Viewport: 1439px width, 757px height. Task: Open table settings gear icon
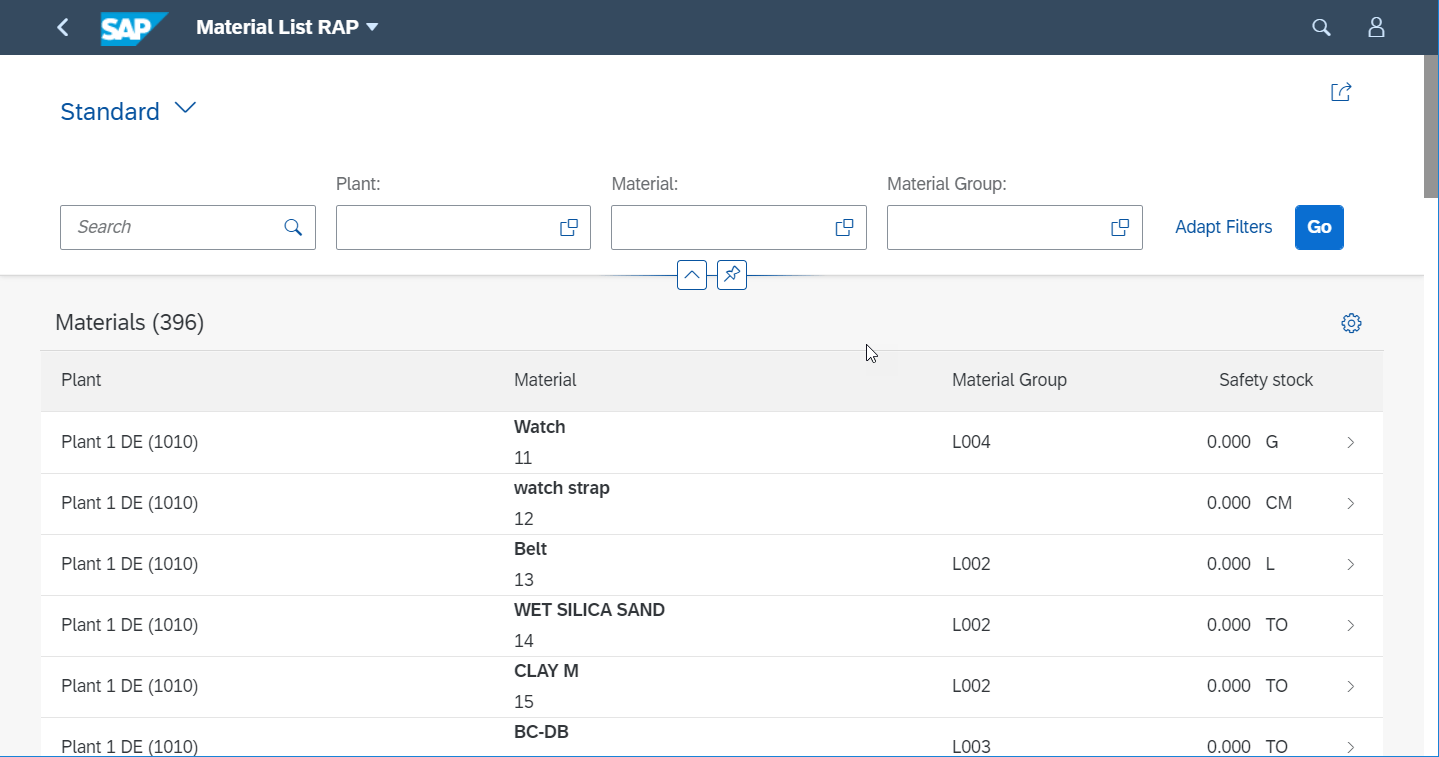(x=1351, y=323)
